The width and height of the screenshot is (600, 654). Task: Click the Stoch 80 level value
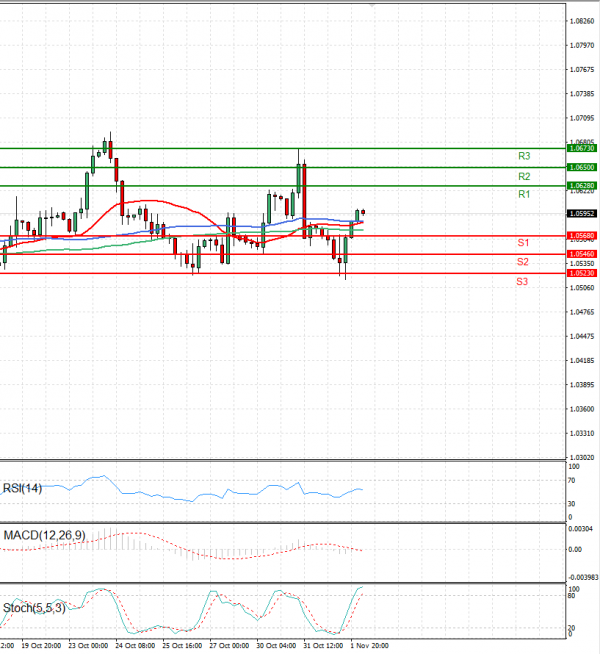572,596
